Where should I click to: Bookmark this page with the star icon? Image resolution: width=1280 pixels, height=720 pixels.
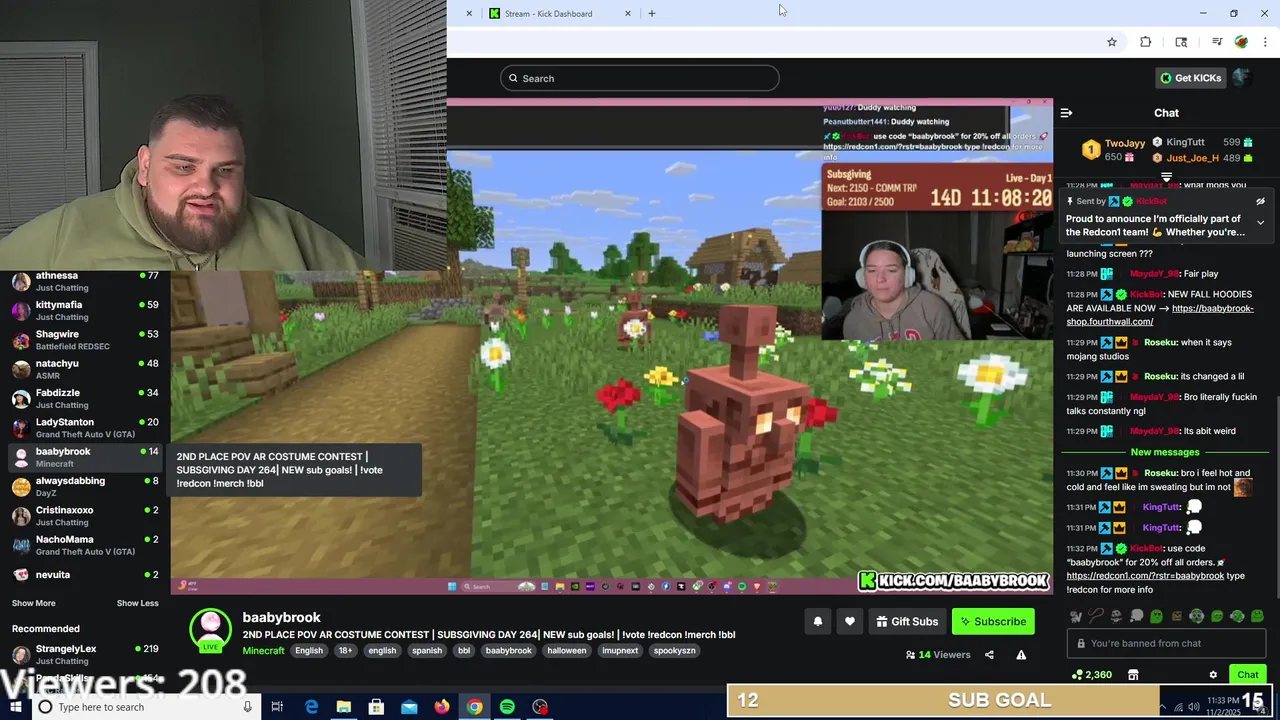[1111, 42]
